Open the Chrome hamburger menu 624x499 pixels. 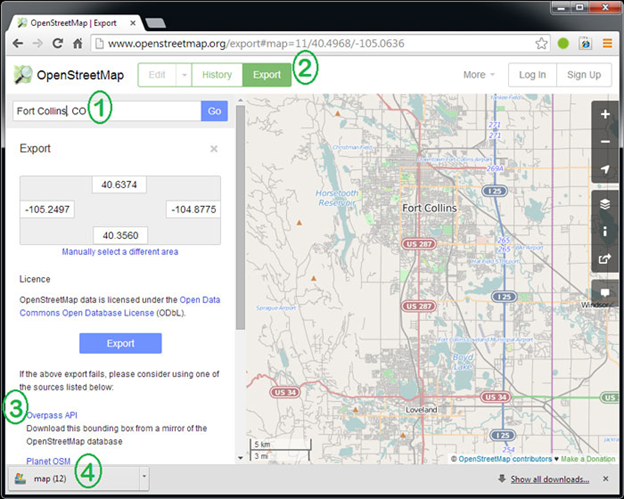pyautogui.click(x=607, y=43)
